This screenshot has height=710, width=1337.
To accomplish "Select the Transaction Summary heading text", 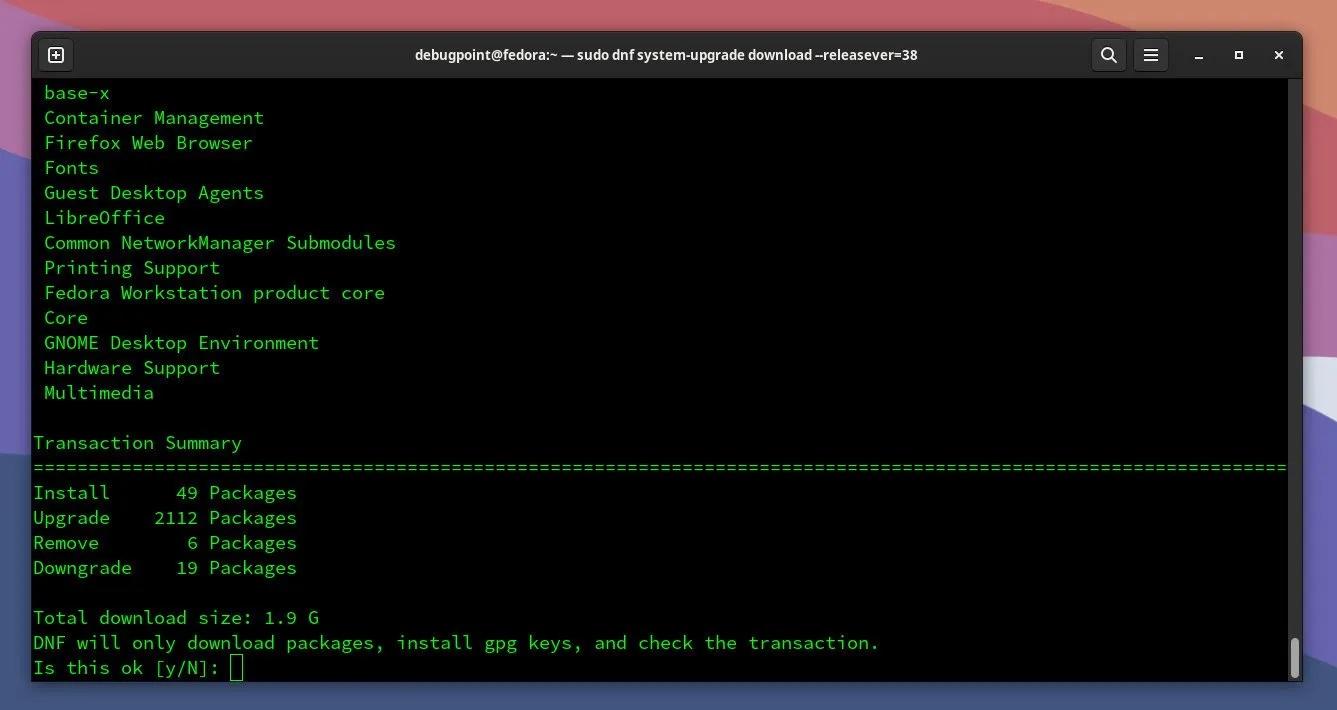I will 137,442.
